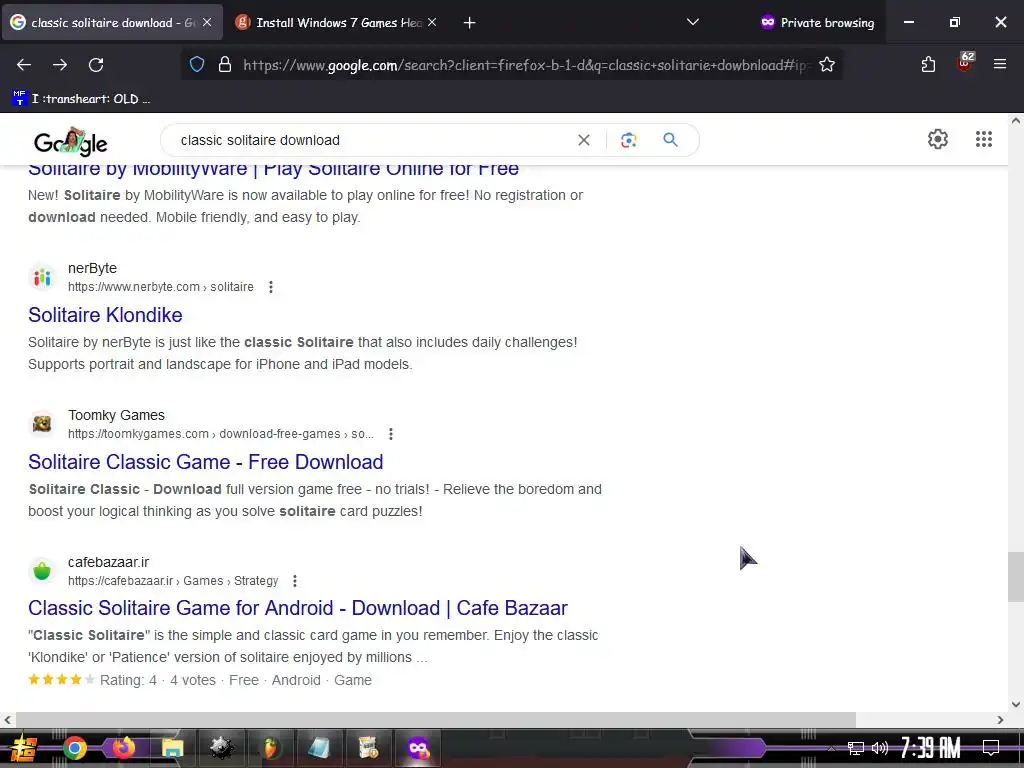Open the Google apps grid
This screenshot has height=768, width=1024.
pos(984,138)
